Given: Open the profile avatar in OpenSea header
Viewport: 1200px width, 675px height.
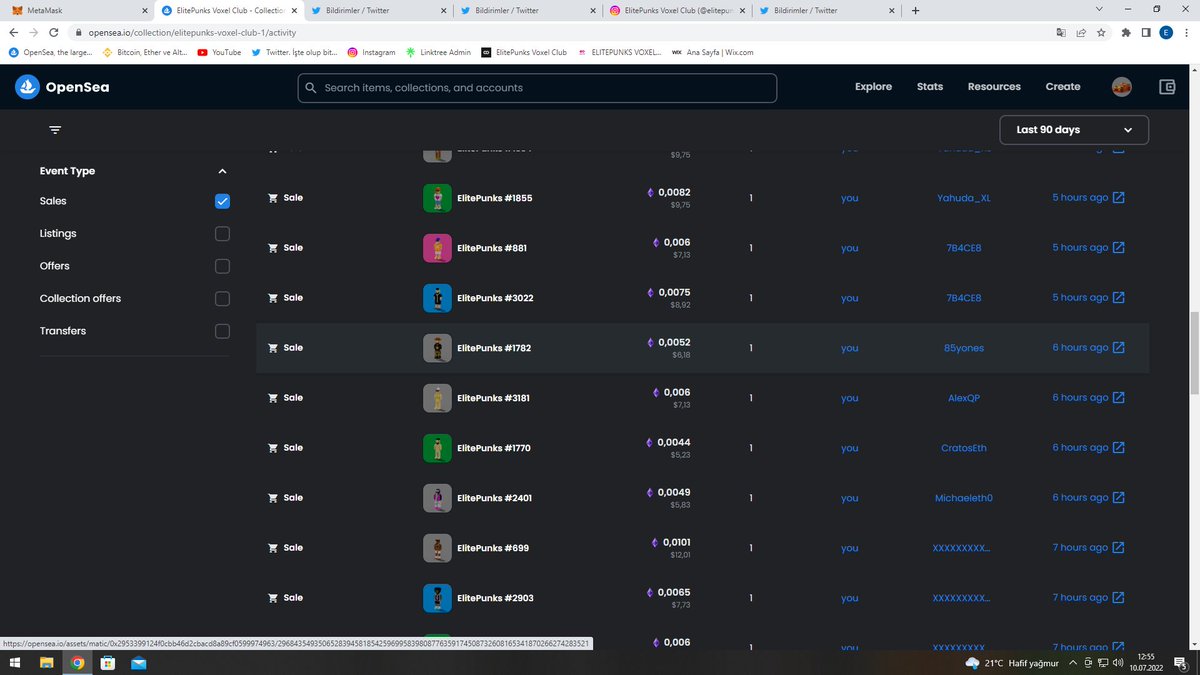Looking at the screenshot, I should tap(1122, 87).
